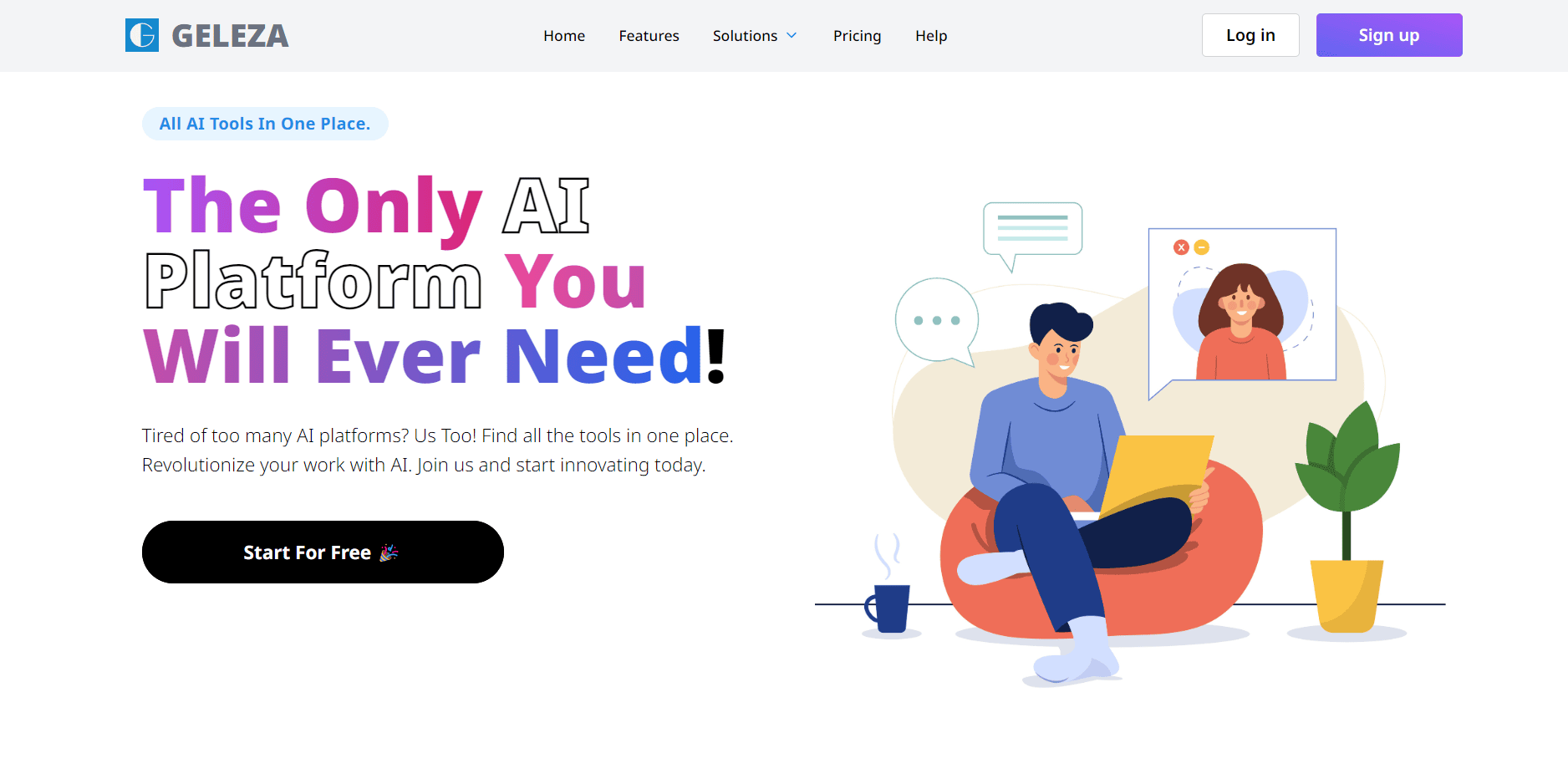
Task: Open the Pricing page link
Action: tap(857, 36)
